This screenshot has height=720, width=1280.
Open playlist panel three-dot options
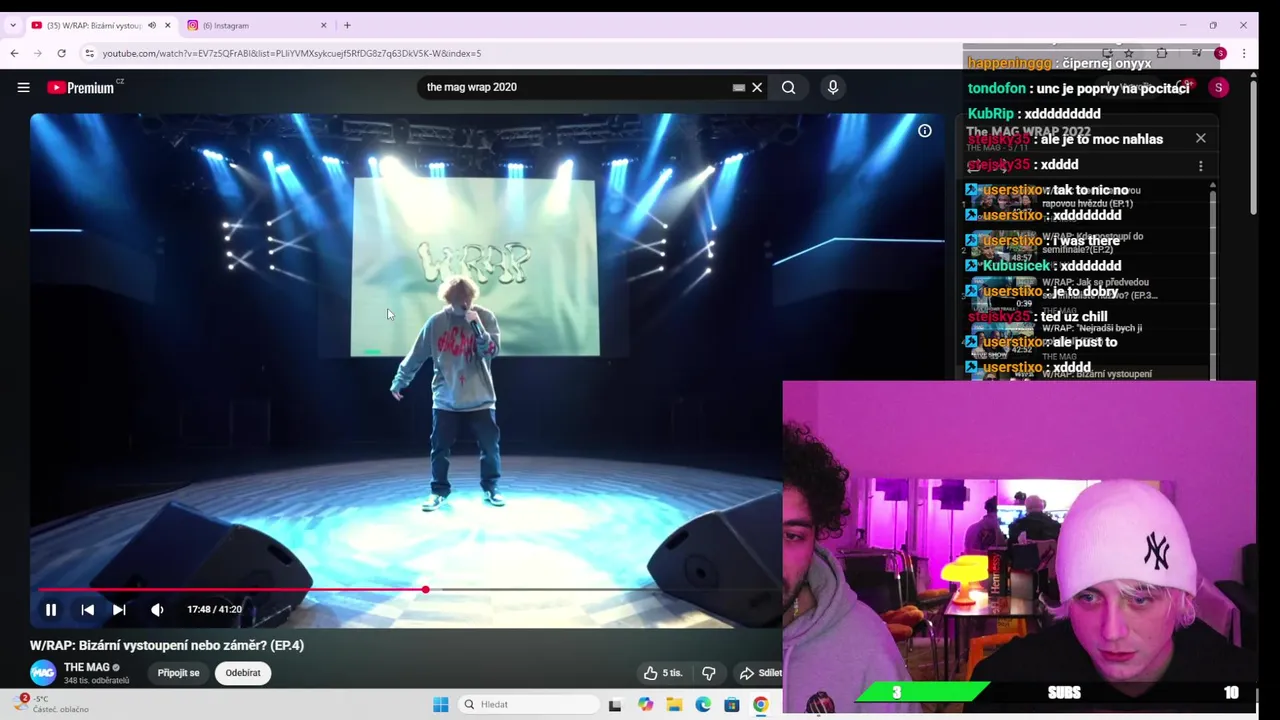[1200, 166]
